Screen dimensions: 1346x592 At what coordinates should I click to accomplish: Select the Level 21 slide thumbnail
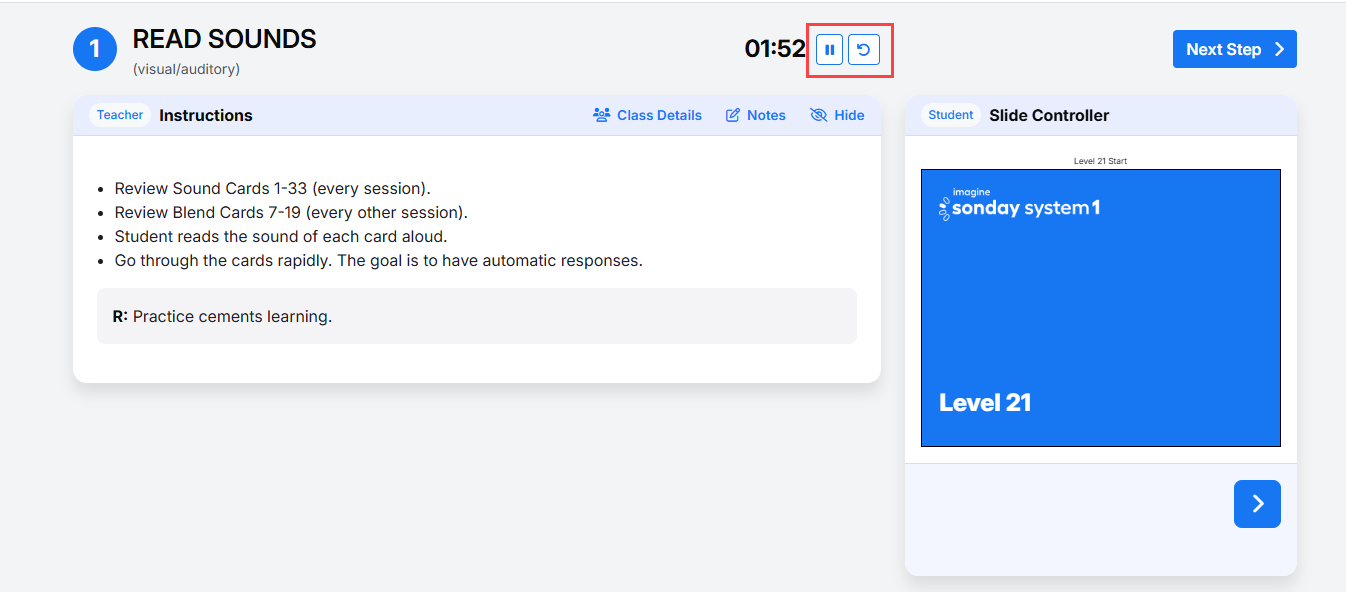tap(1100, 308)
